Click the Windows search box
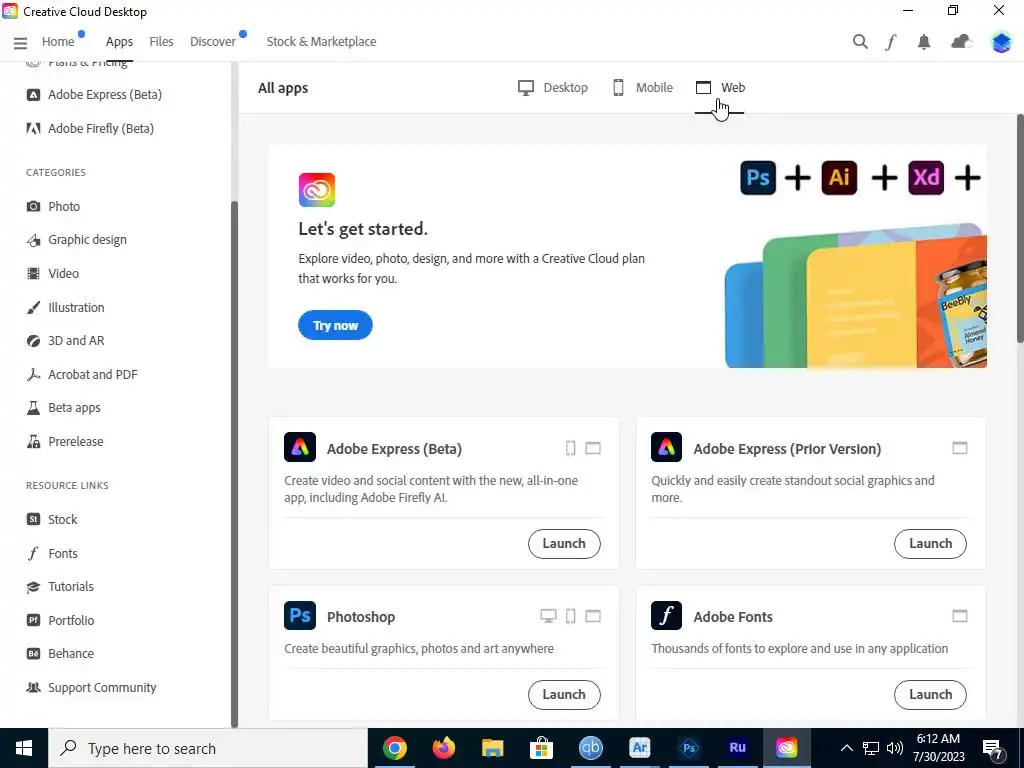The height and width of the screenshot is (768, 1024). pyautogui.click(x=208, y=748)
